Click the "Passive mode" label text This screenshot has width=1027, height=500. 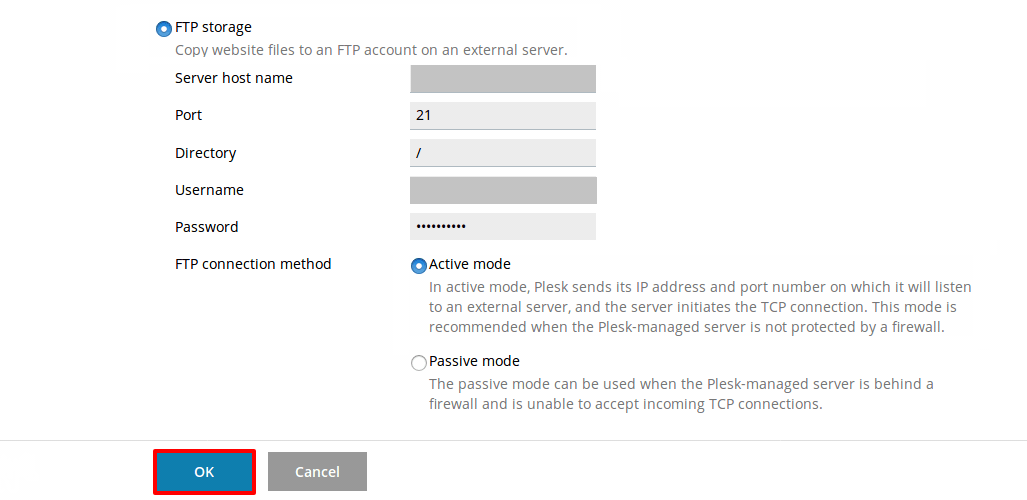click(474, 362)
